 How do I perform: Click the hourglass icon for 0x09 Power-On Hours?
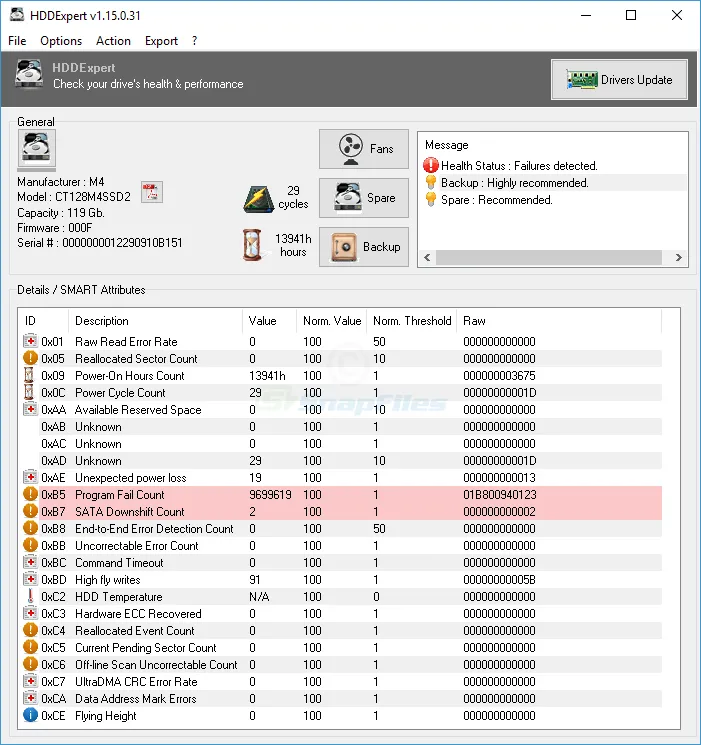click(29, 375)
